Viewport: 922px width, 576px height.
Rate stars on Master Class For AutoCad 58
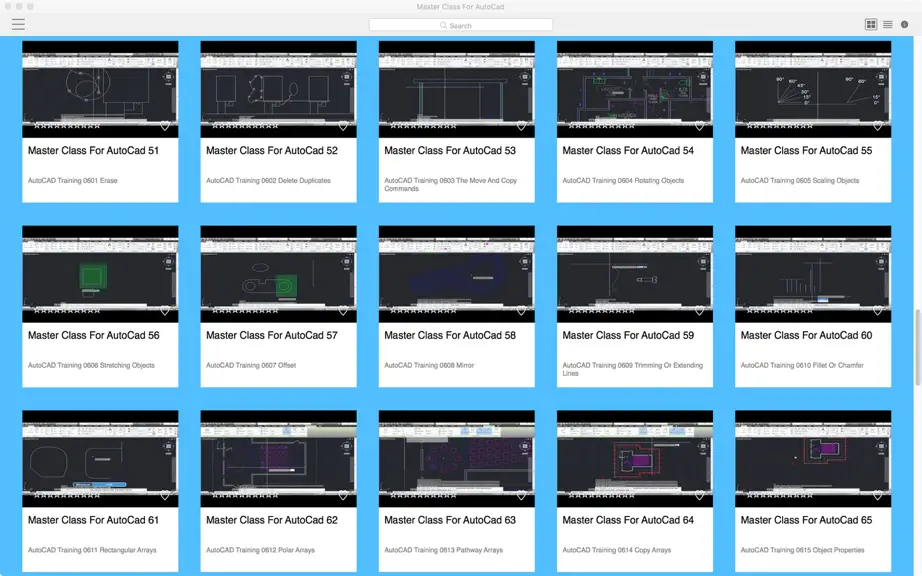coord(423,310)
